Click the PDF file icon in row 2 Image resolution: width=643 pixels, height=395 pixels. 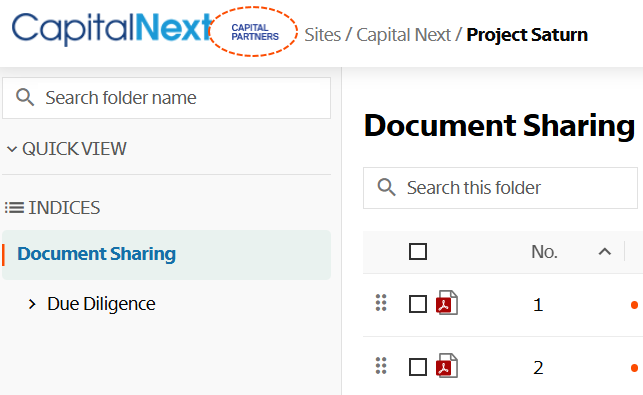[447, 366]
